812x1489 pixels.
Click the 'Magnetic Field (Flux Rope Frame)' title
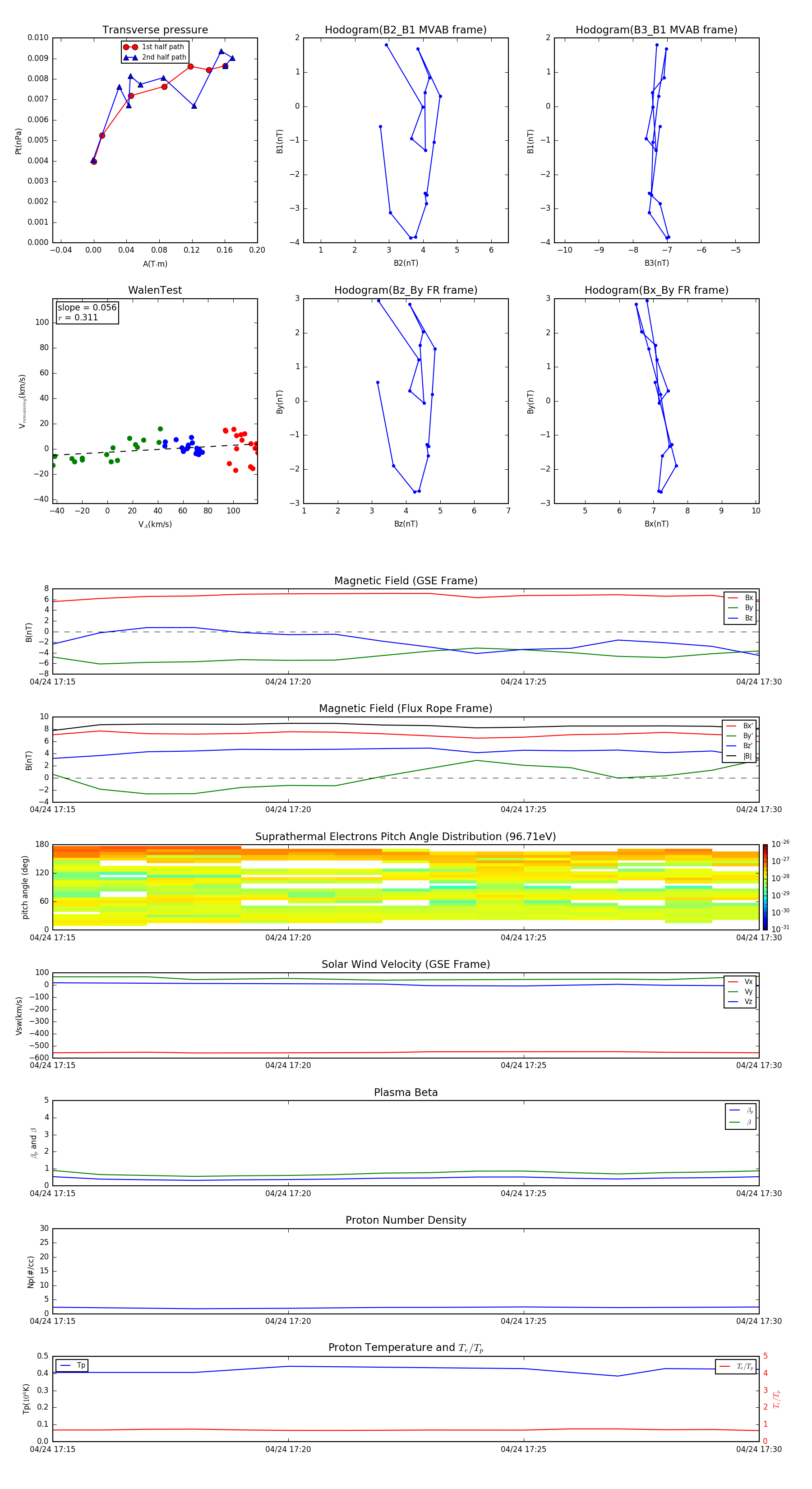point(406,709)
